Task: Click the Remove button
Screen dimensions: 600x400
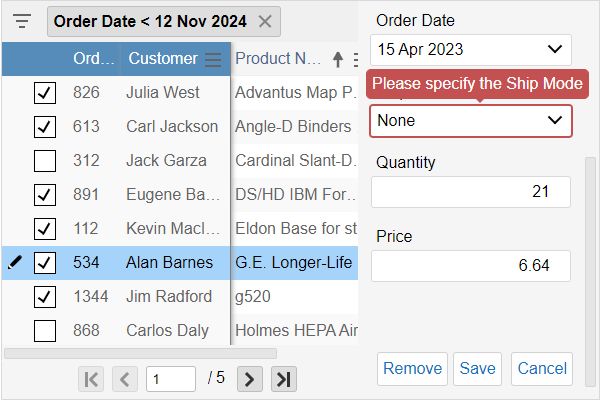Action: (x=412, y=368)
